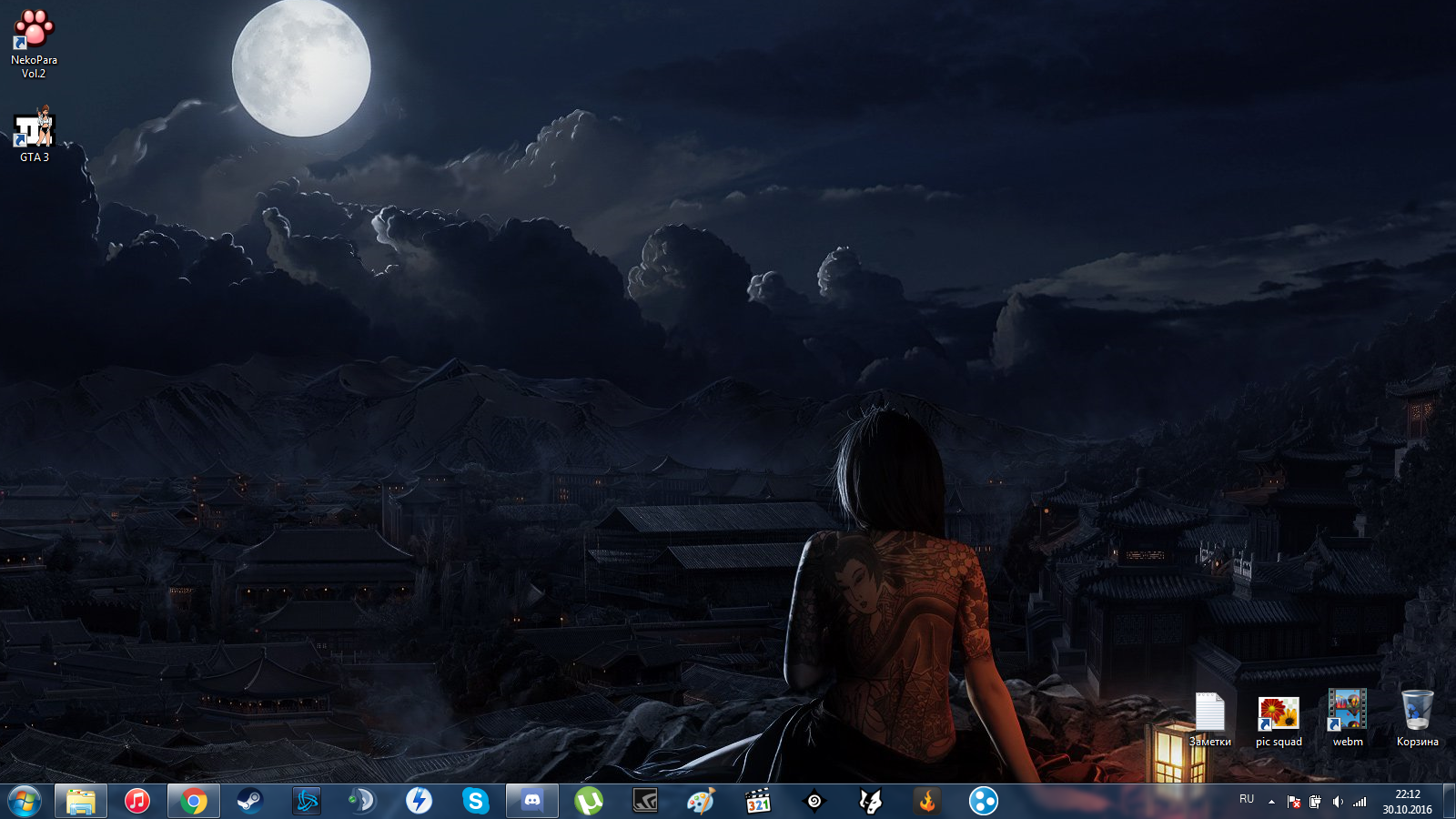1456x819 pixels.
Task: Open the Корзина recycle bin icon
Action: tap(1417, 719)
